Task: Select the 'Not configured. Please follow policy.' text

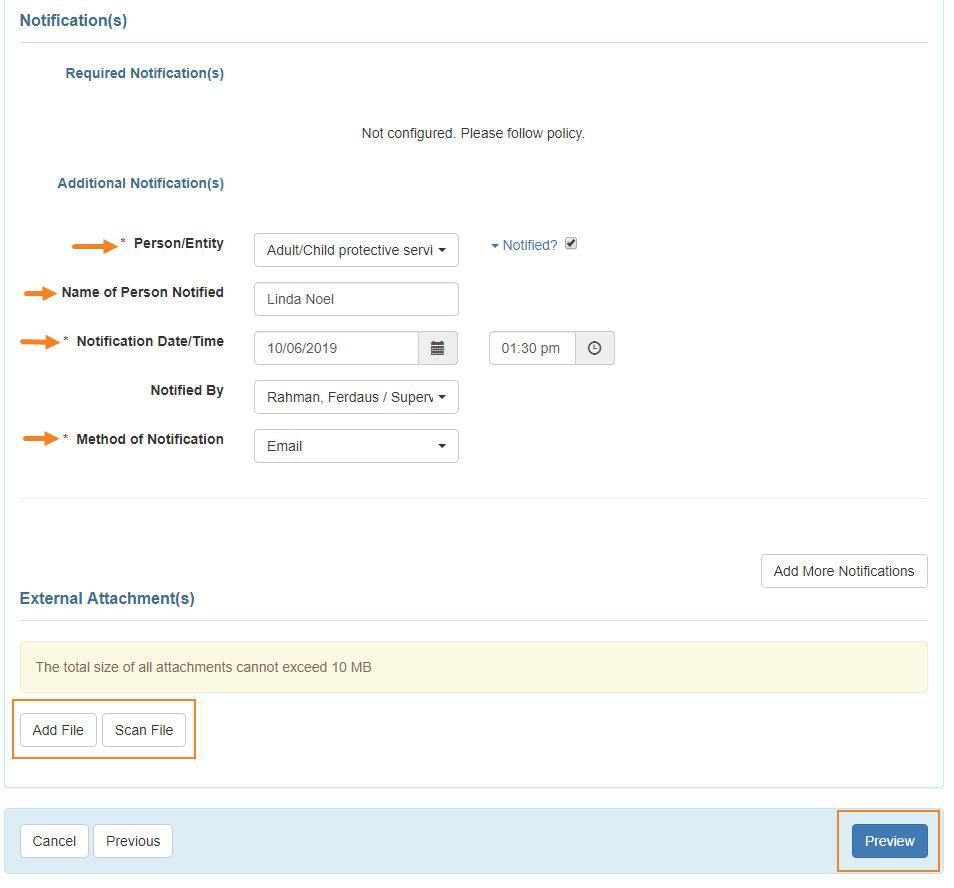Action: pos(473,133)
